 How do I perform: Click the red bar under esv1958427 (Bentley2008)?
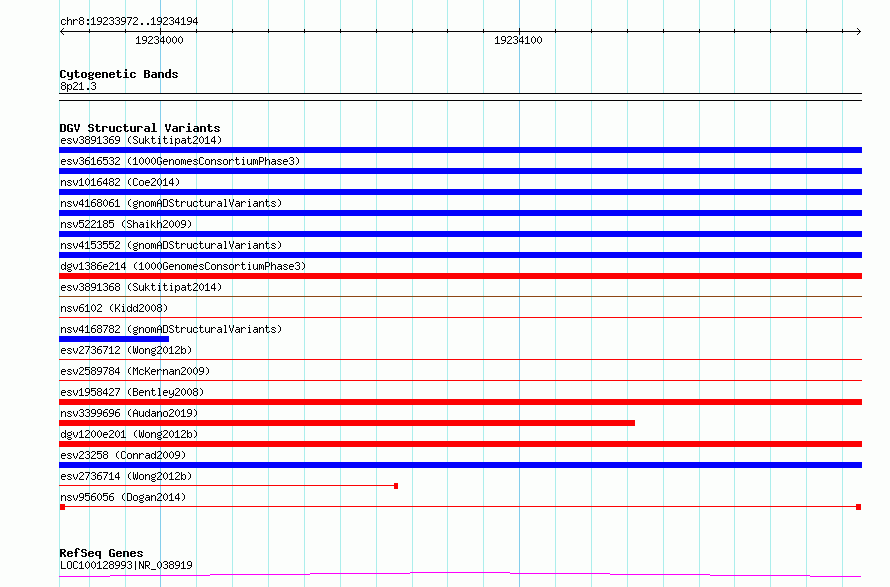[460, 402]
